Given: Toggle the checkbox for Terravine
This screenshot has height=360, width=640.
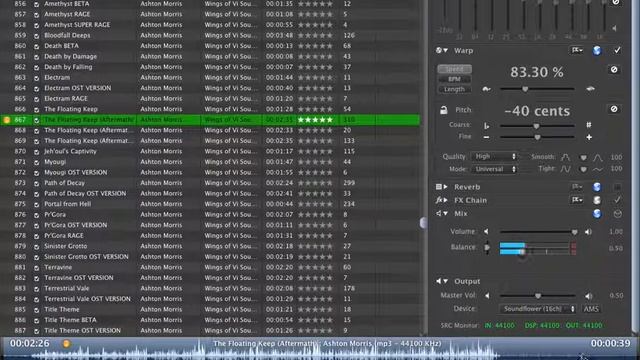Looking at the screenshot, I should [36, 268].
